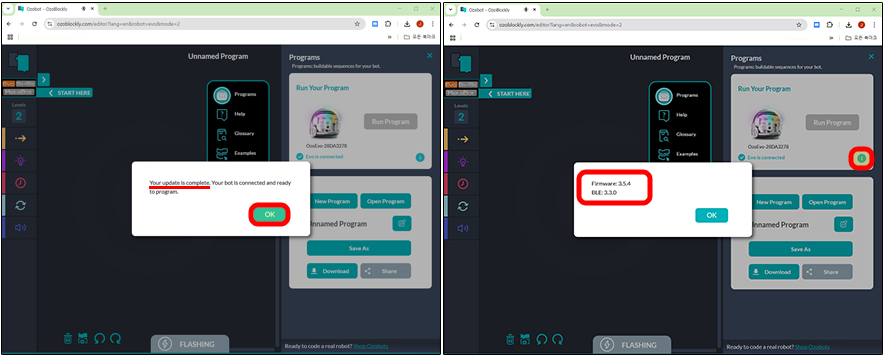This screenshot has height=362, width=885.
Task: Click the screenshot camera icon in left window
Action: click(83, 338)
